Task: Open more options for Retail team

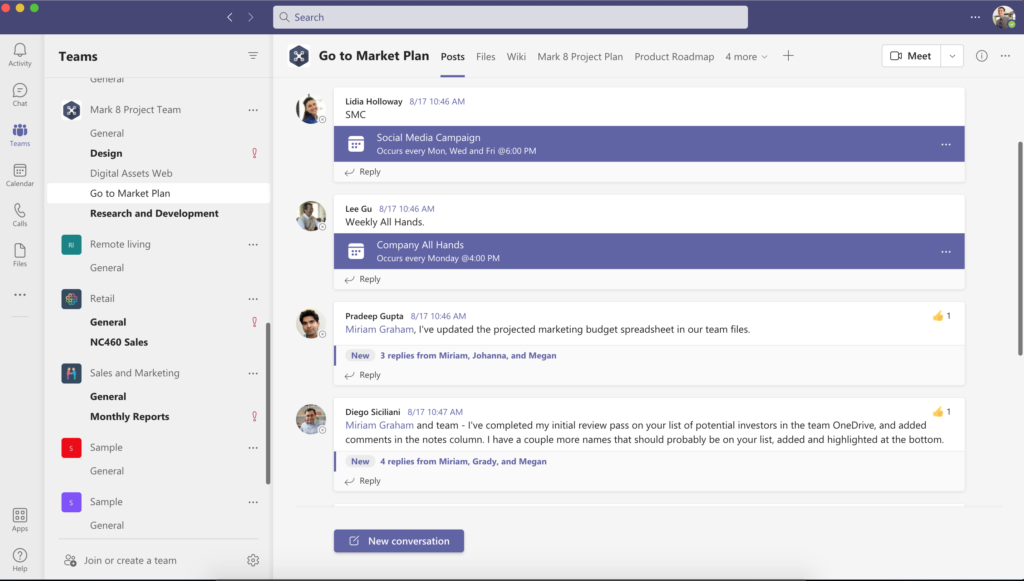Action: pos(253,298)
